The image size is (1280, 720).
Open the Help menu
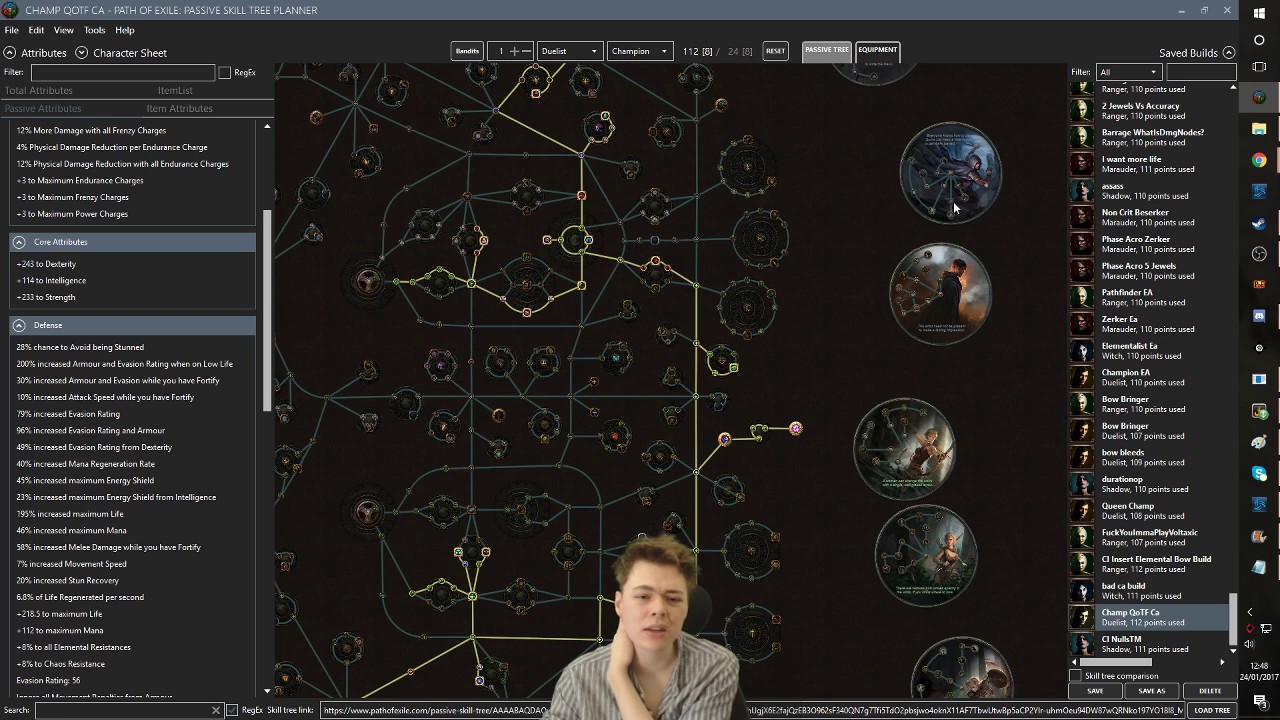(124, 30)
